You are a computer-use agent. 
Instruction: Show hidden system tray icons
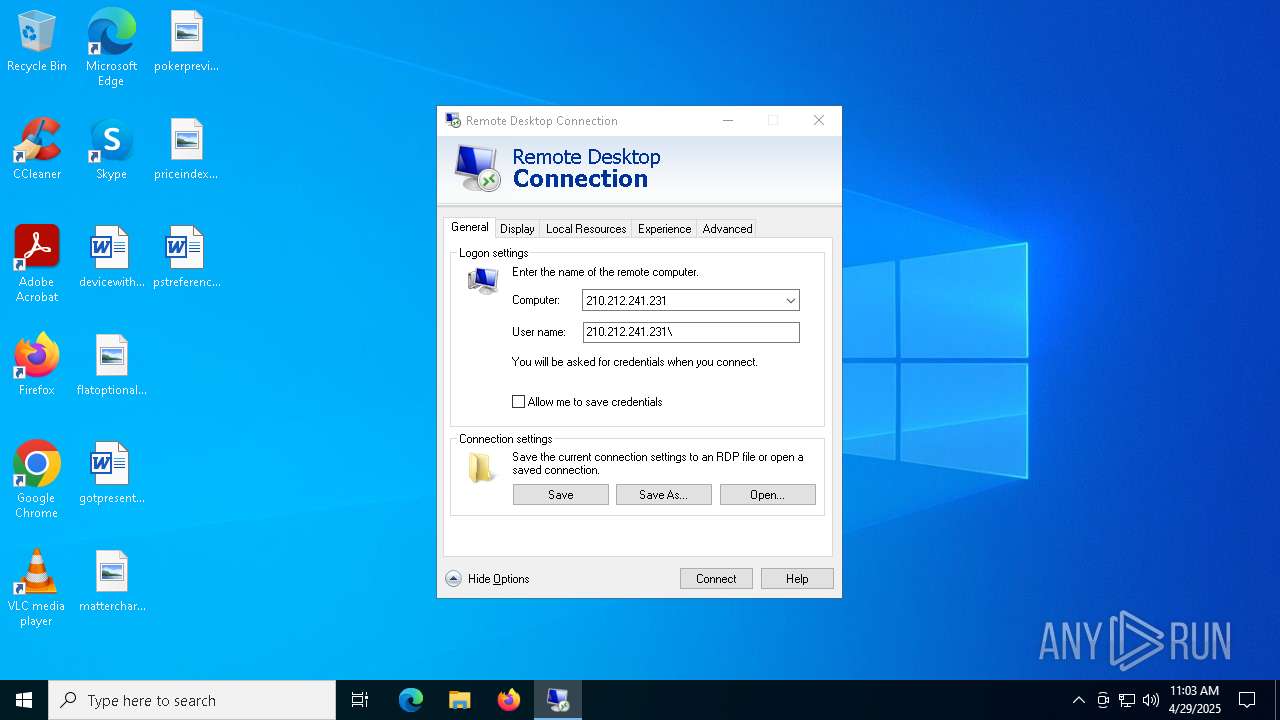click(x=1078, y=700)
